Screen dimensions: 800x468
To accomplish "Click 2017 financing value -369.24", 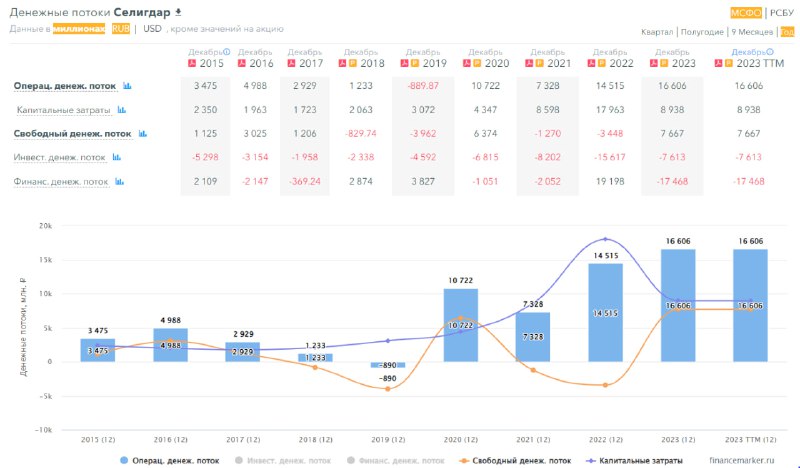I will [x=305, y=181].
